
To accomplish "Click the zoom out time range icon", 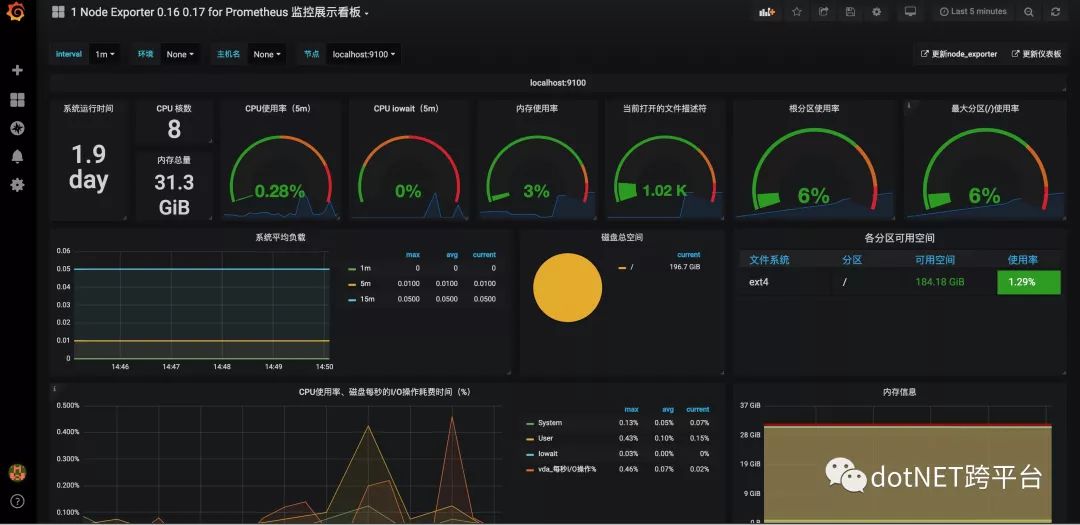I will click(1028, 12).
